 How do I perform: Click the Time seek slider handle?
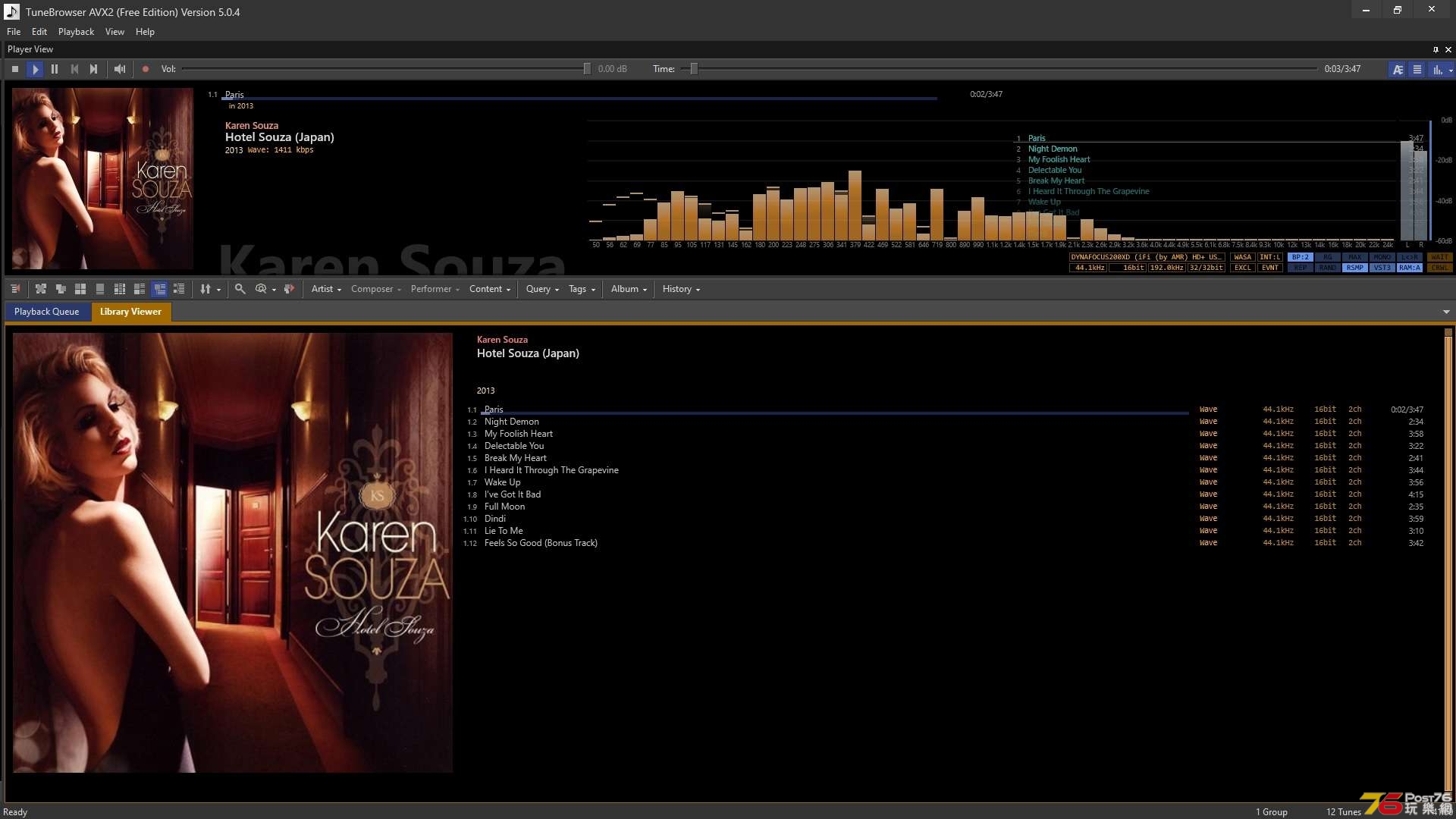tap(693, 69)
